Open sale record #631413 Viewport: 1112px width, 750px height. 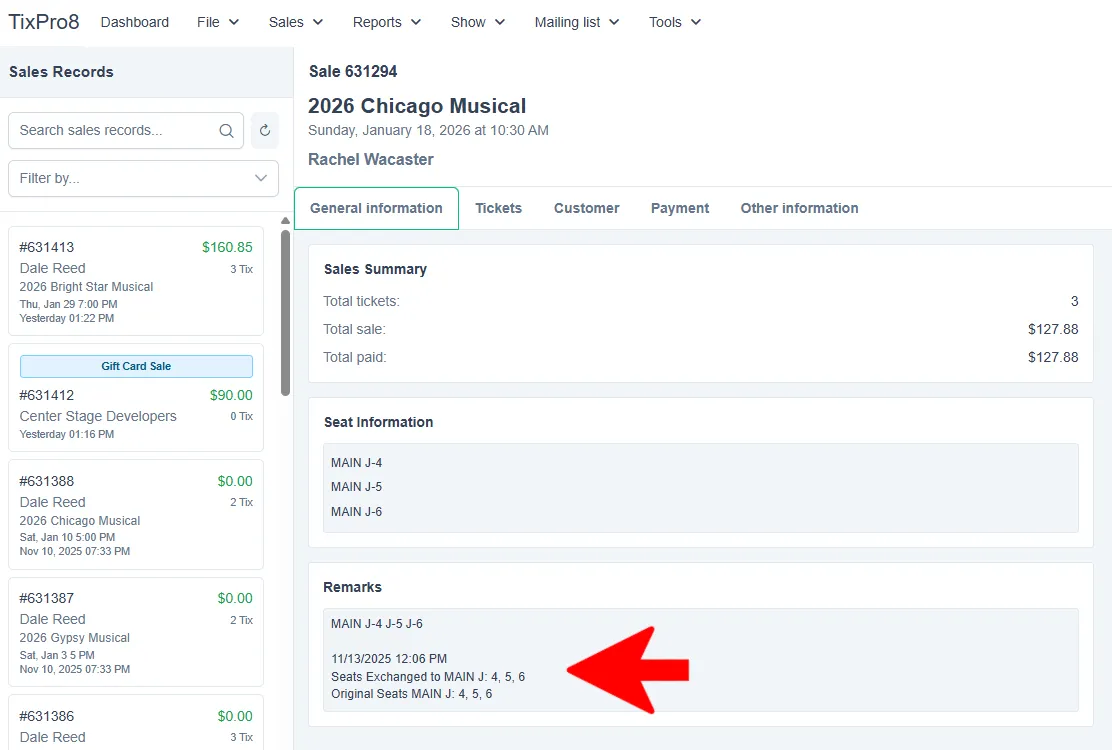[136, 281]
